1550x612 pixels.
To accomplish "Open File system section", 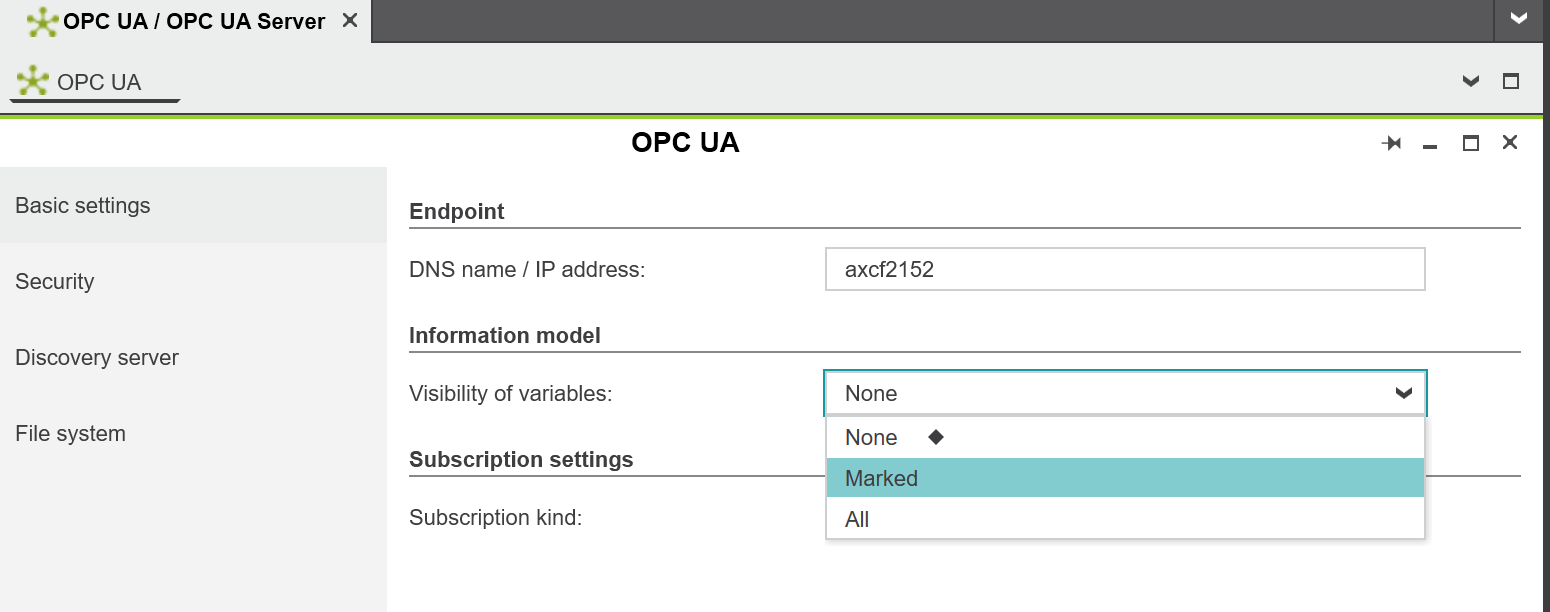I will [193, 433].
